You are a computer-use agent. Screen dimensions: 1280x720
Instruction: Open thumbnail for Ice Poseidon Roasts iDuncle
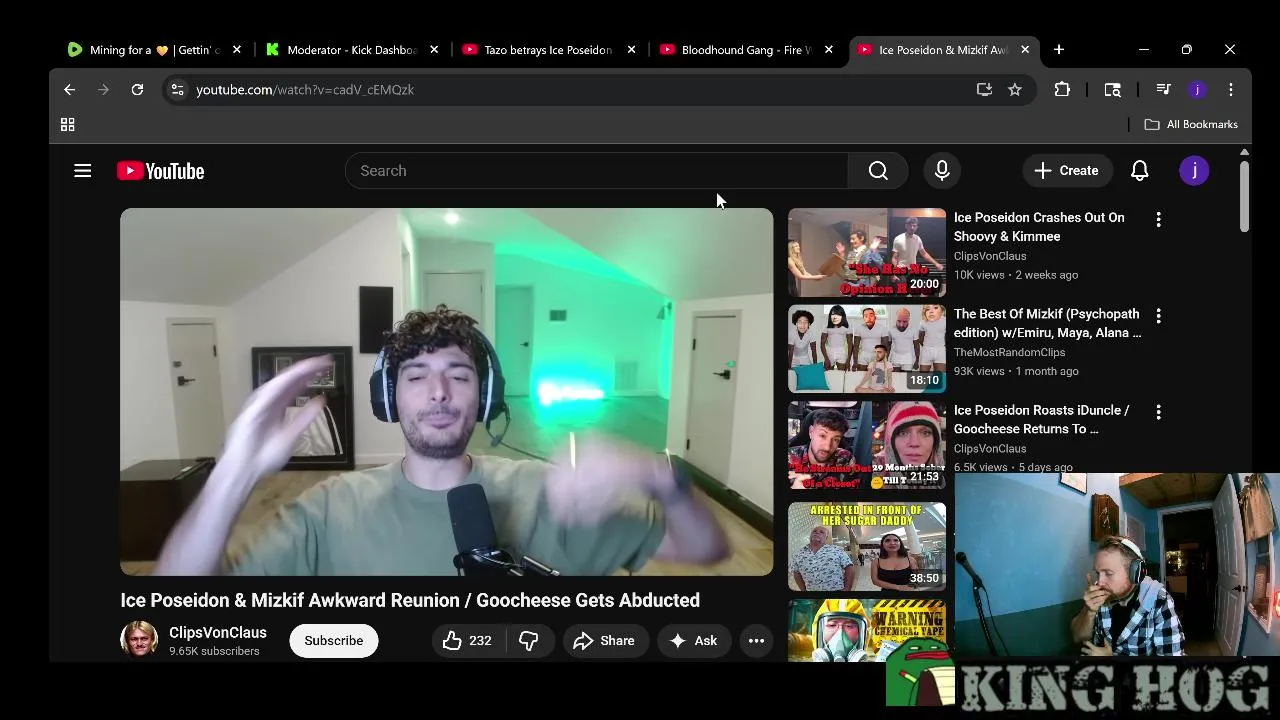(867, 445)
